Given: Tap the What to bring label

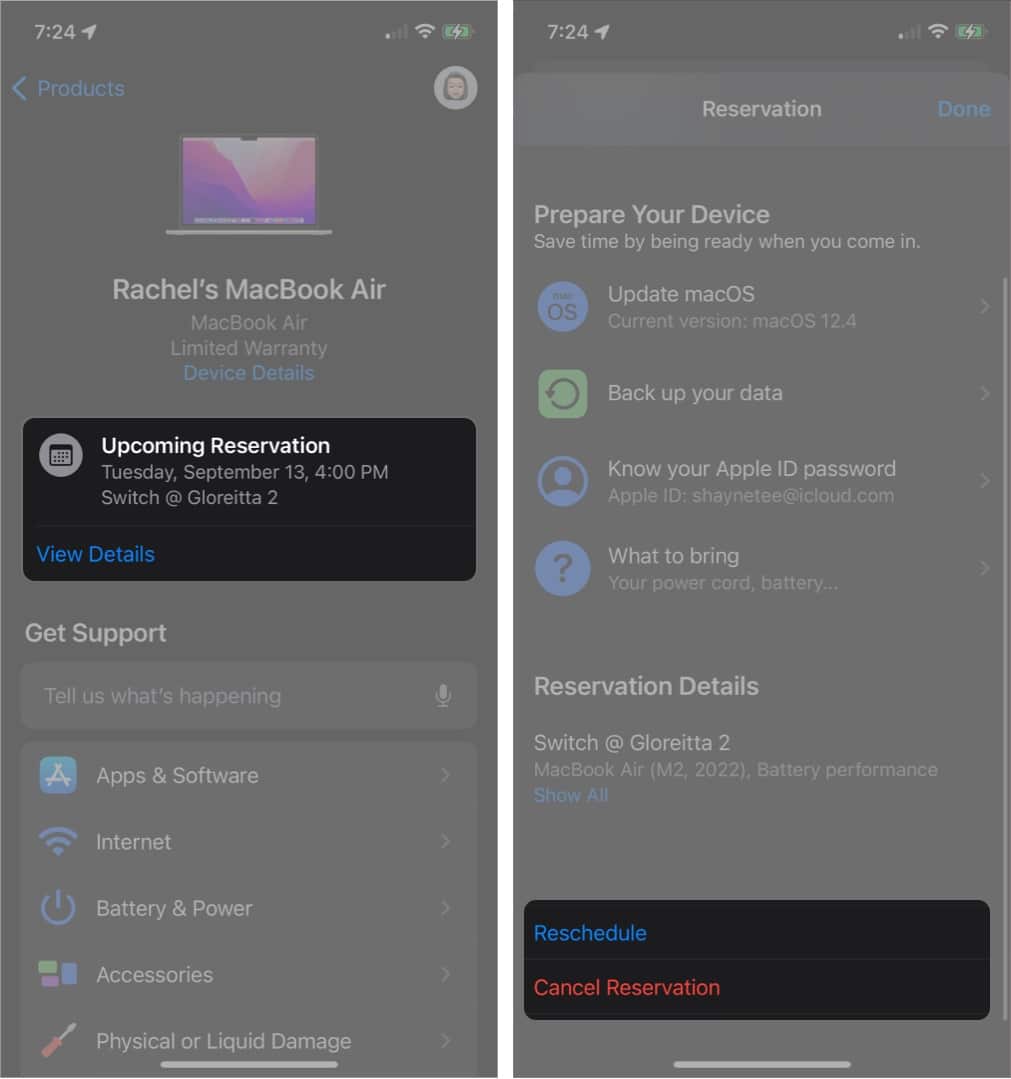Looking at the screenshot, I should point(673,556).
